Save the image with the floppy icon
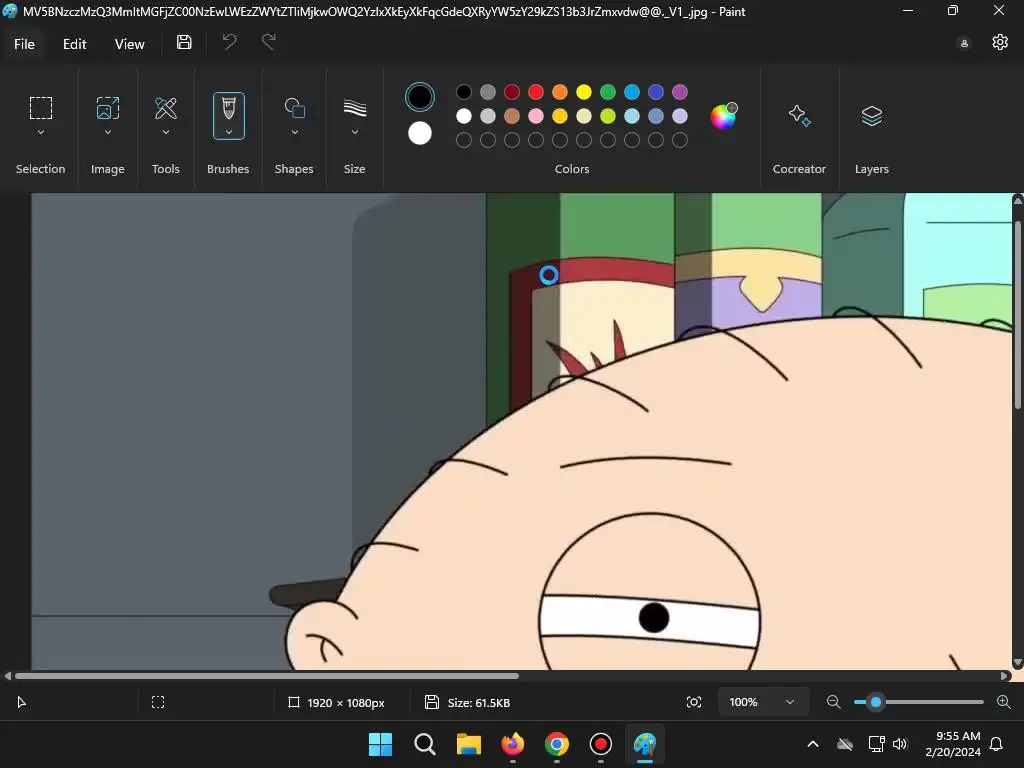This screenshot has height=768, width=1024. pos(184,42)
